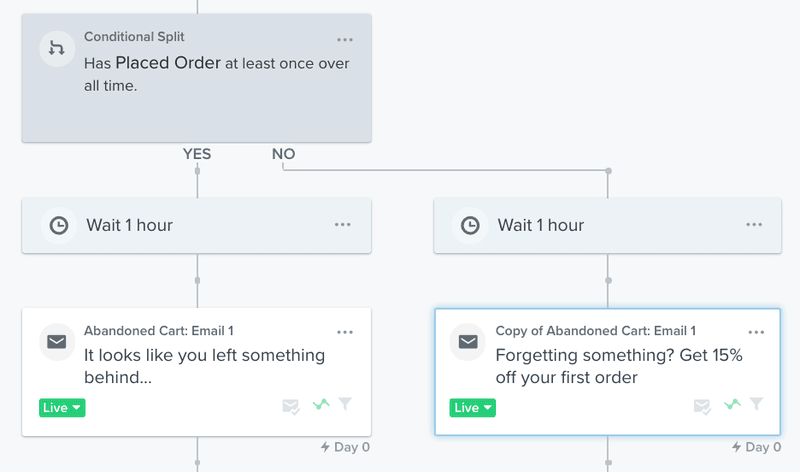Open options menu for the left Wait 1 hour

tap(343, 225)
